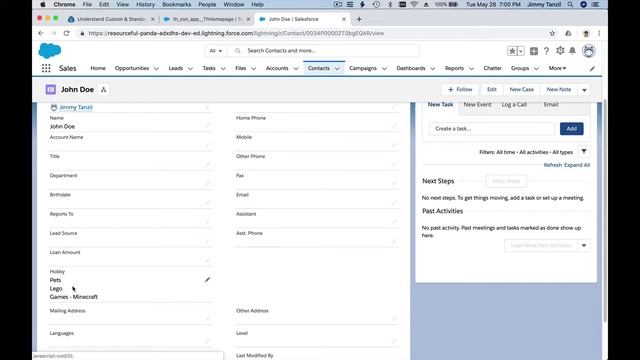The width and height of the screenshot is (640, 360).
Task: Click the browser Back arrow
Action: (x=41, y=33)
